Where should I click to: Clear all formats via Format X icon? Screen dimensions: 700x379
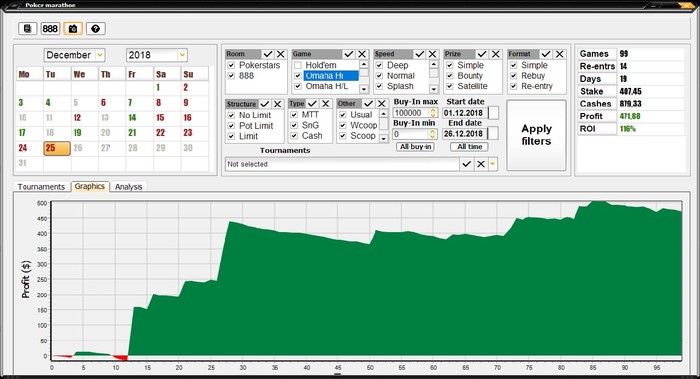tap(559, 54)
